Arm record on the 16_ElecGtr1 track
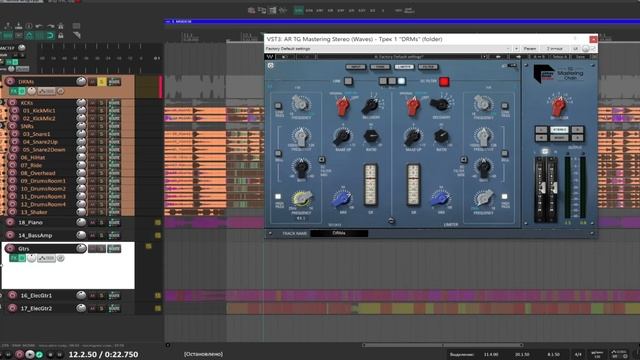This screenshot has height=360, width=640. point(12,295)
